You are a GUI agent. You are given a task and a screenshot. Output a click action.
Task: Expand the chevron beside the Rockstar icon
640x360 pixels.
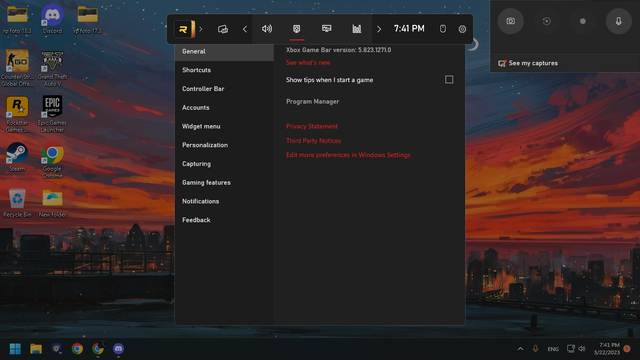(x=201, y=29)
